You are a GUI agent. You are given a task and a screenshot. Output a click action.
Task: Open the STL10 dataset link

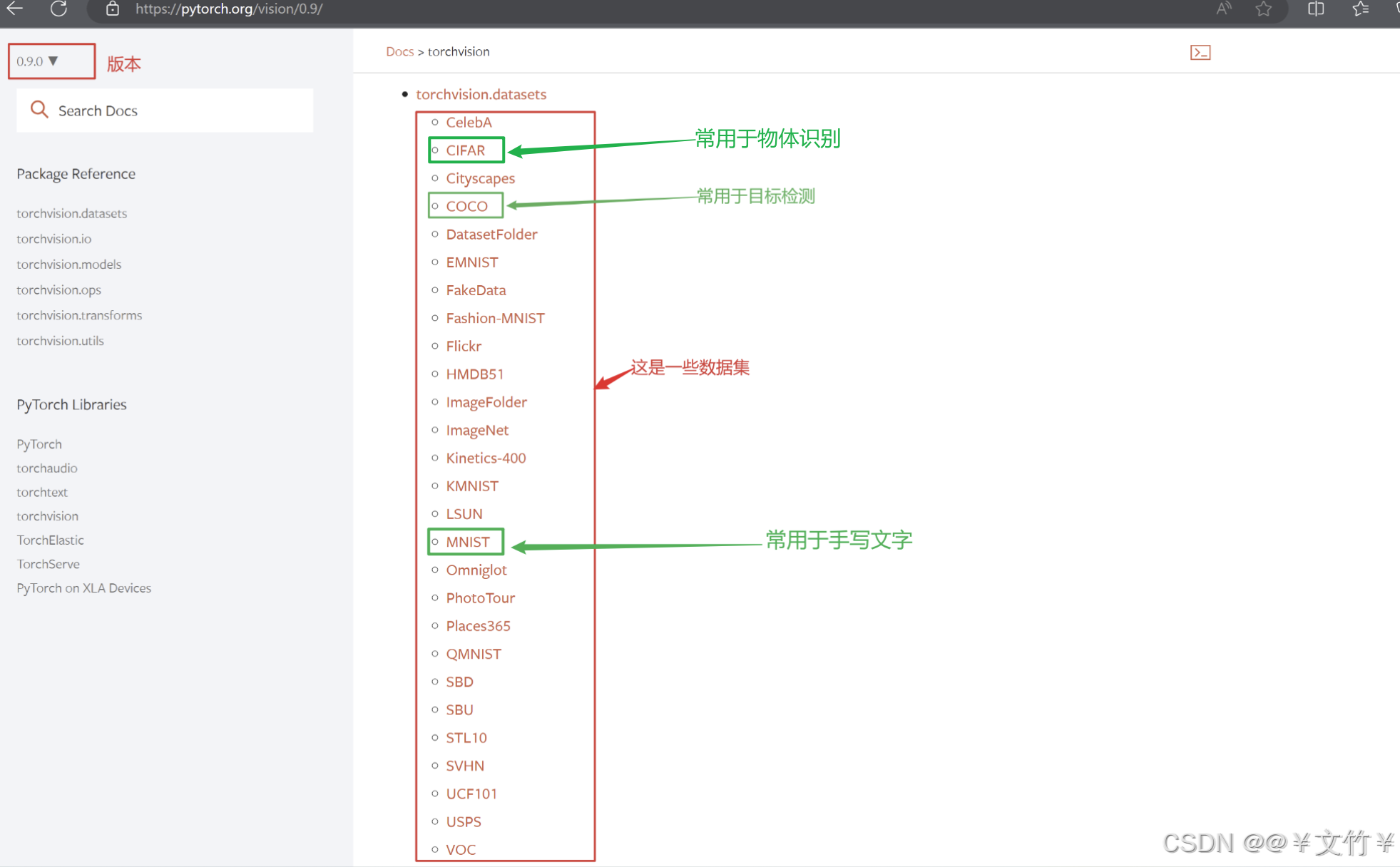[466, 738]
